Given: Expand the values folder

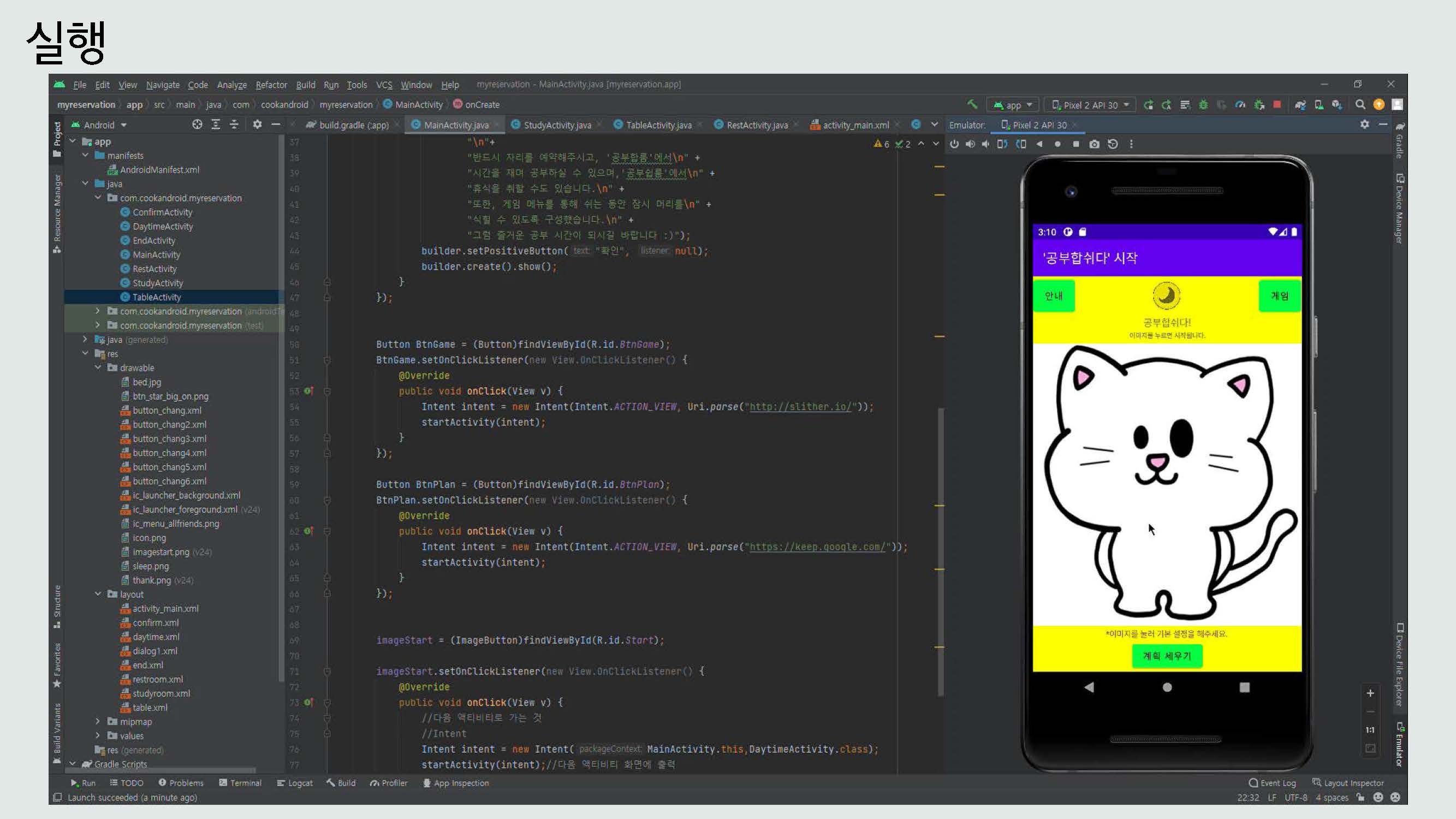Looking at the screenshot, I should click(x=98, y=735).
